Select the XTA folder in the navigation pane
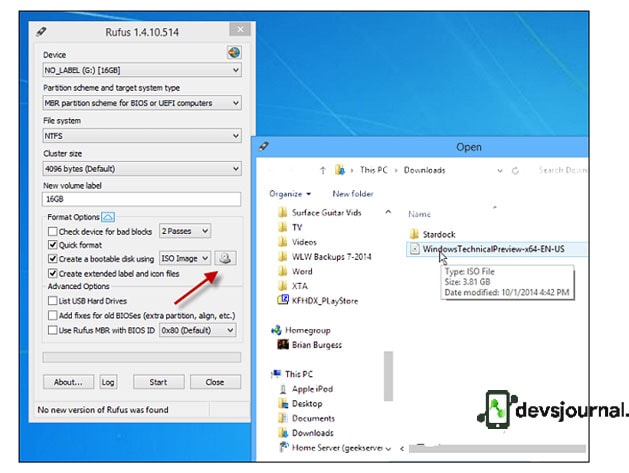The height and width of the screenshot is (473, 629). [x=293, y=286]
